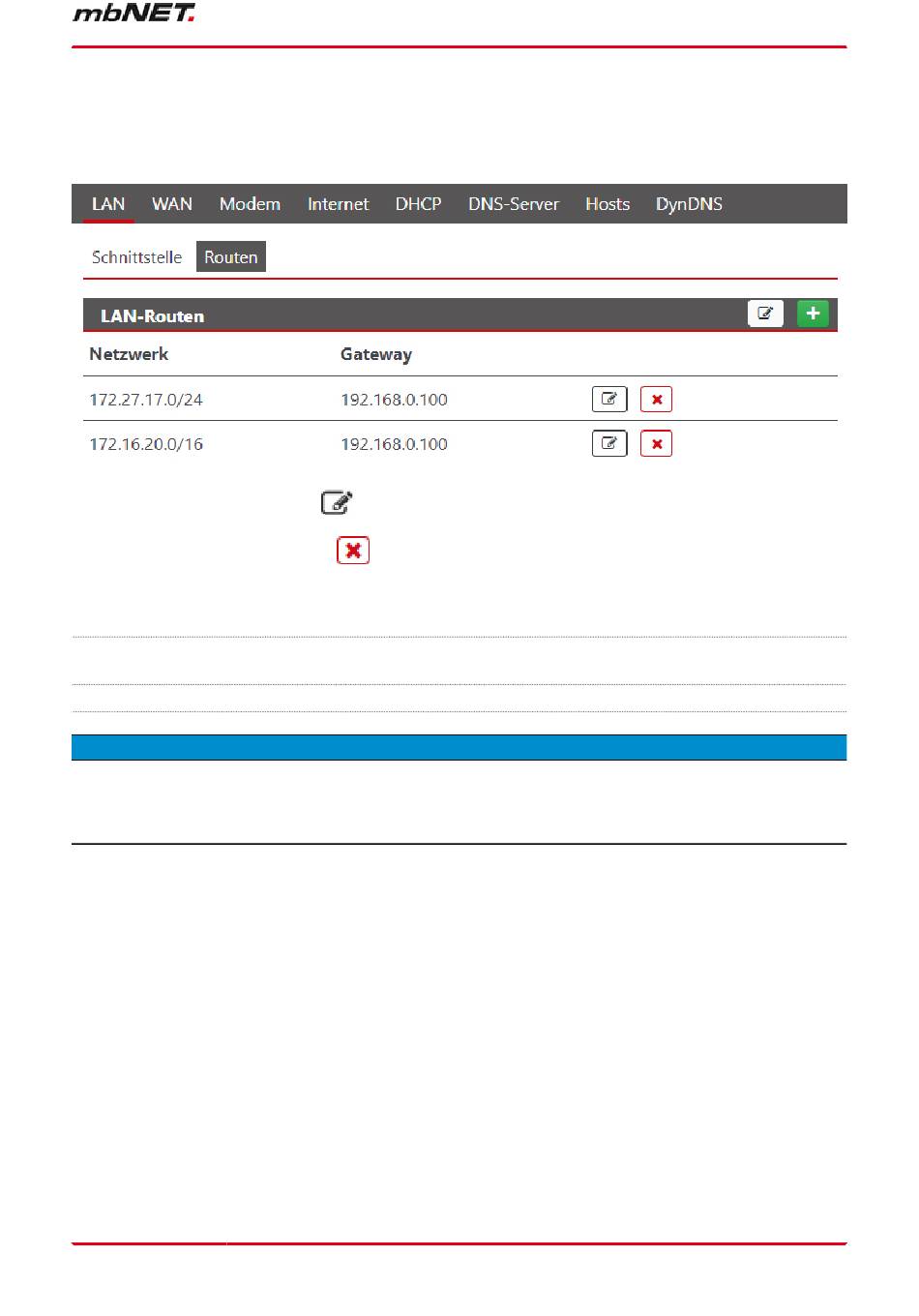
Task: Click the green plus add route icon
Action: click(813, 314)
